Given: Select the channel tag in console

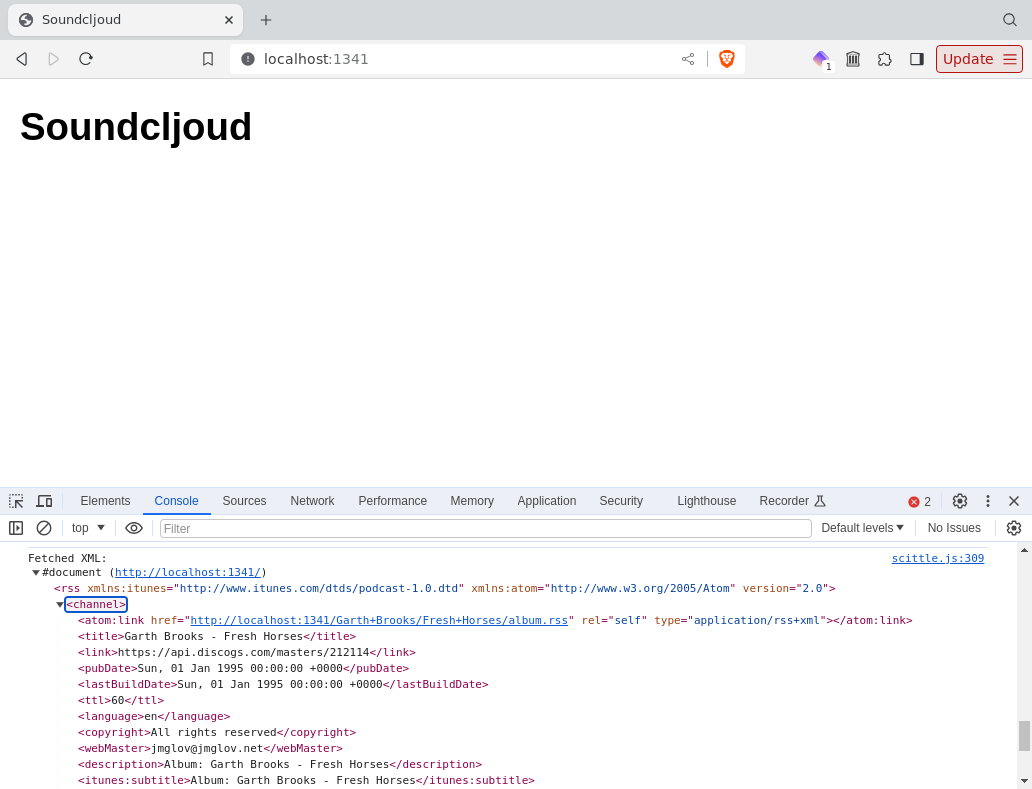Looking at the screenshot, I should coord(96,604).
